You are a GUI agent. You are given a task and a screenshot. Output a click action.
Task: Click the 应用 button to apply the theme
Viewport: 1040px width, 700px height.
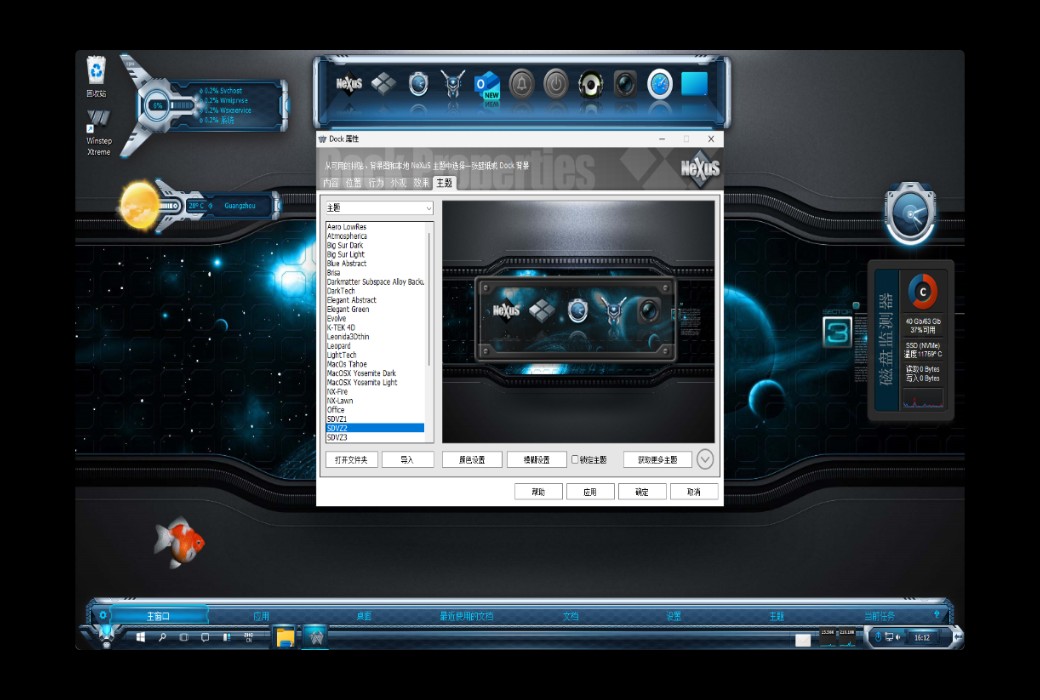591,491
